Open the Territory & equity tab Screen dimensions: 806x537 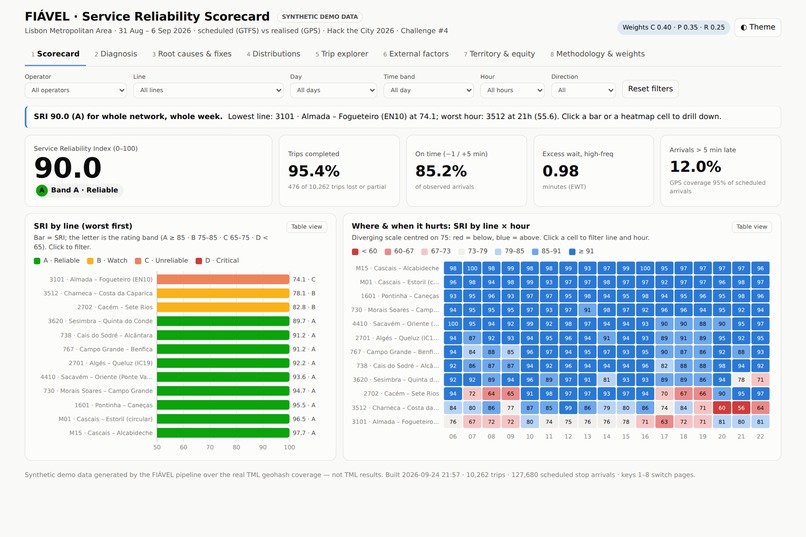(x=499, y=54)
